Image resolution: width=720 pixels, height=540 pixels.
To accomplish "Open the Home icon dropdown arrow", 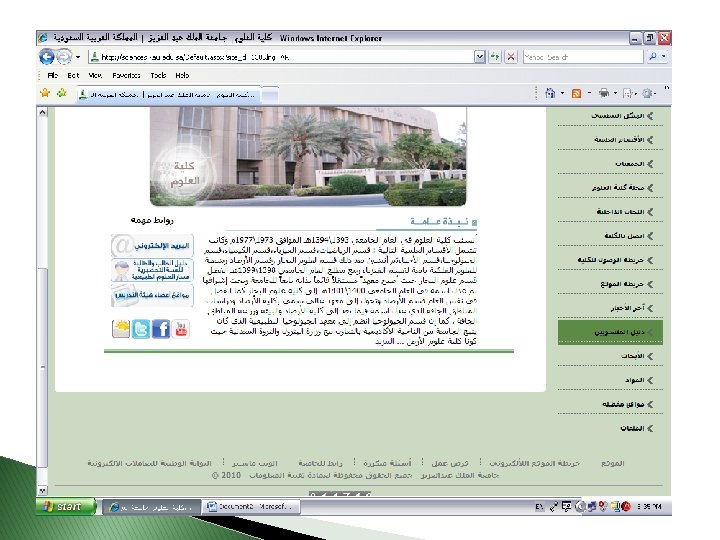I will tap(562, 93).
